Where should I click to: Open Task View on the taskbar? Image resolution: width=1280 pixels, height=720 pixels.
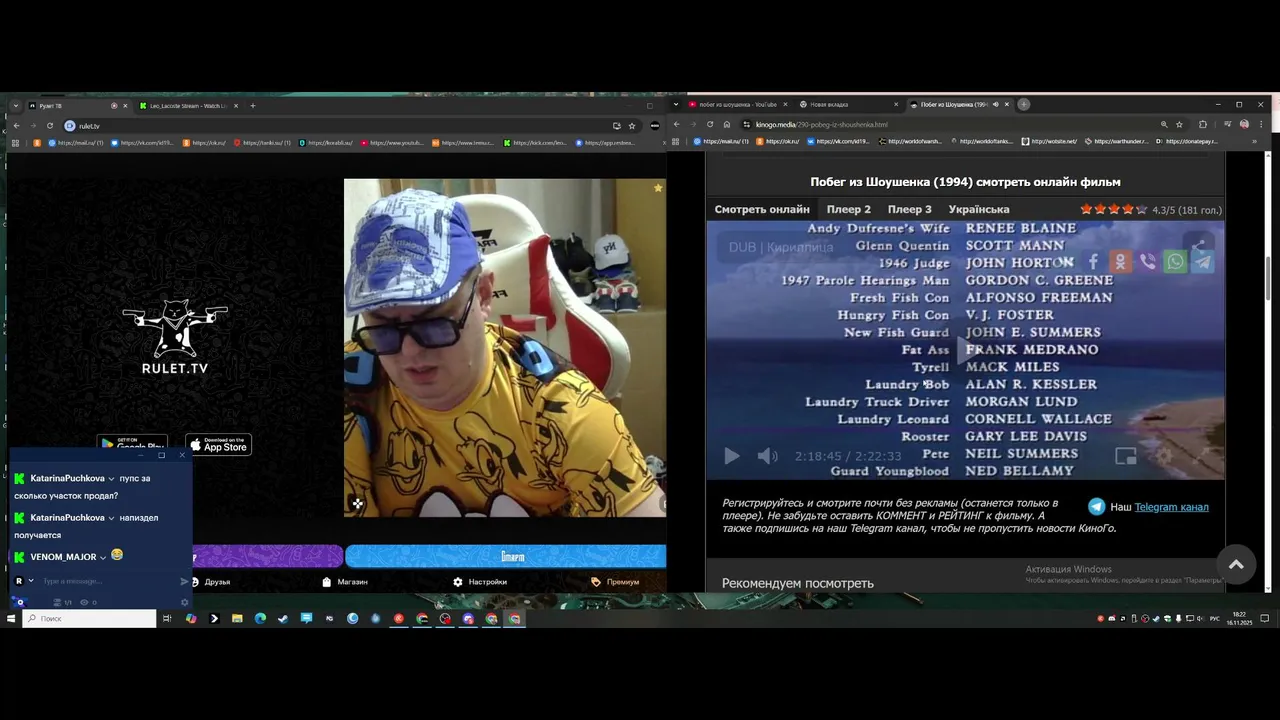[x=167, y=619]
